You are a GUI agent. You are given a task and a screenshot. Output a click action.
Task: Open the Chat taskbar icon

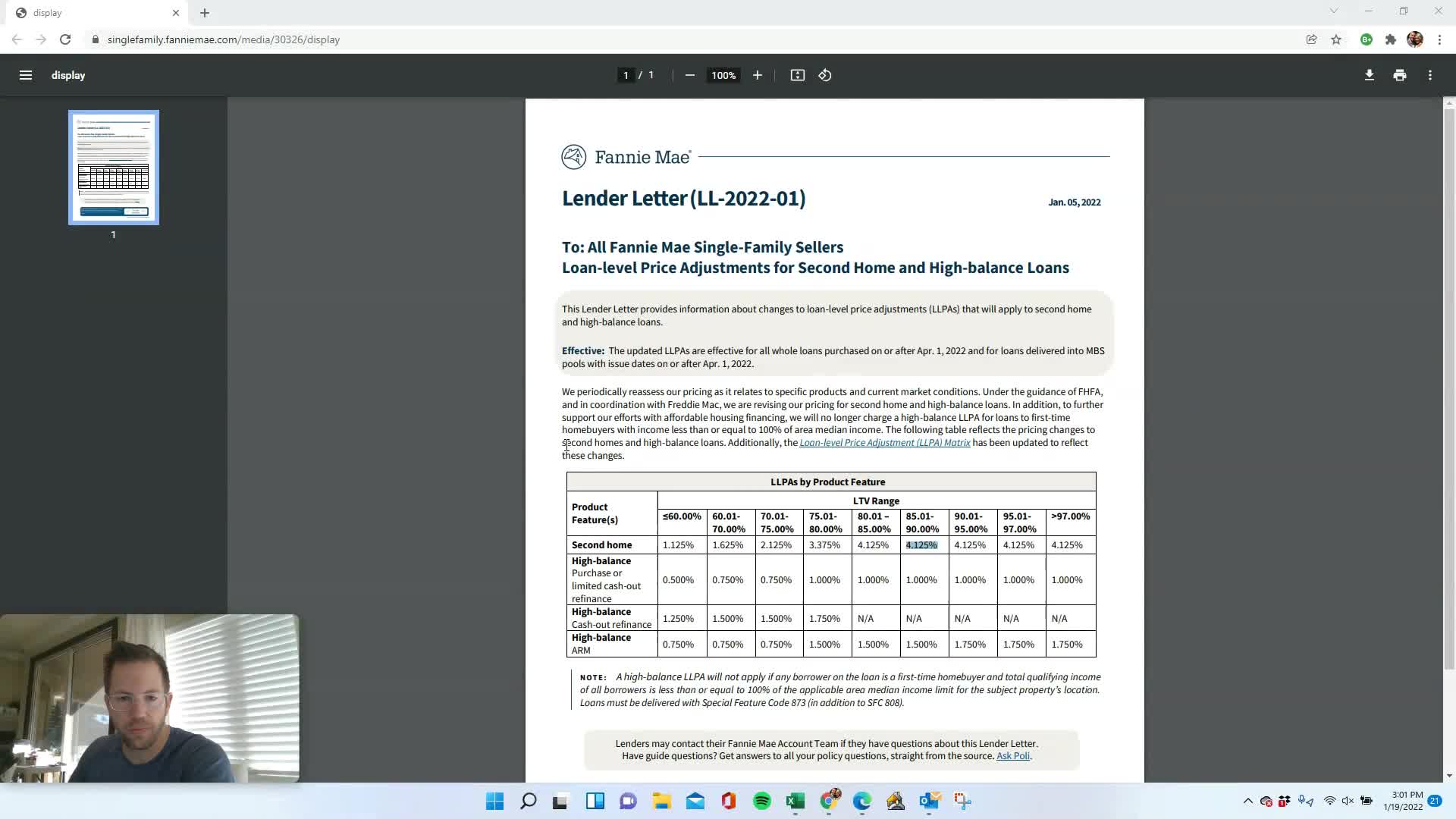coord(628,801)
